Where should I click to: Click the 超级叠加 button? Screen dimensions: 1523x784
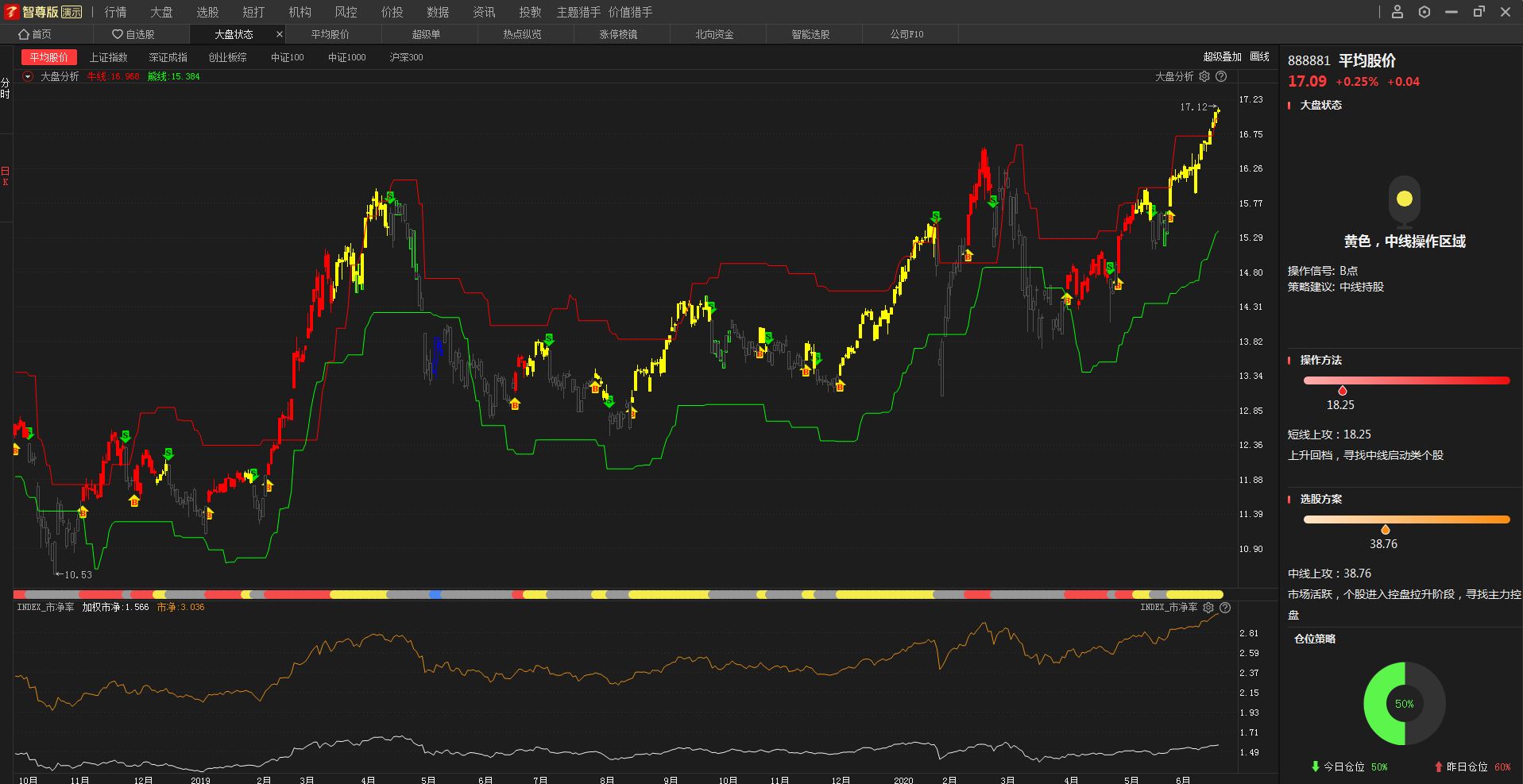[x=1223, y=56]
